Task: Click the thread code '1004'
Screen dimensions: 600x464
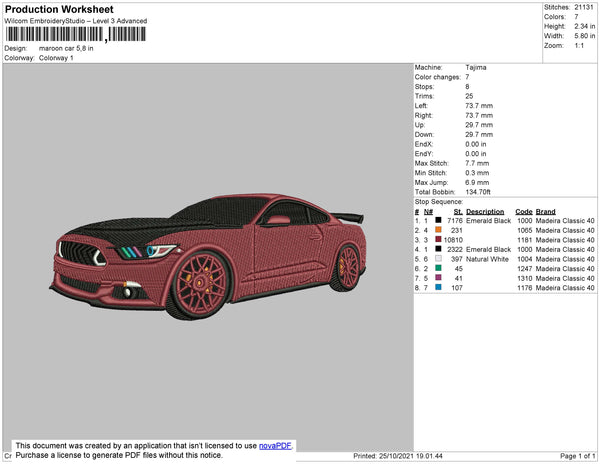Action: pyautogui.click(x=525, y=259)
